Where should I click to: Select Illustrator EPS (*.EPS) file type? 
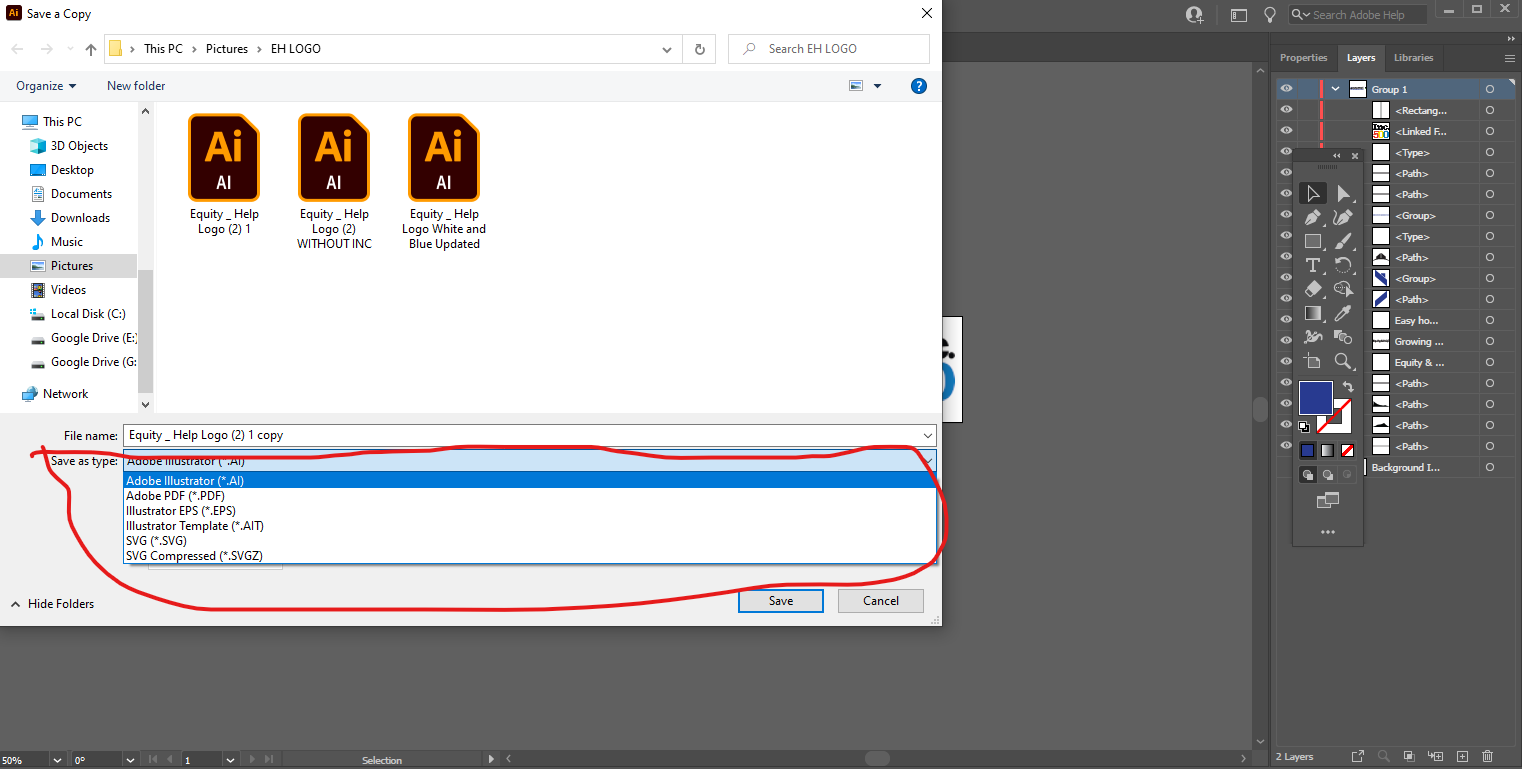pyautogui.click(x=530, y=511)
